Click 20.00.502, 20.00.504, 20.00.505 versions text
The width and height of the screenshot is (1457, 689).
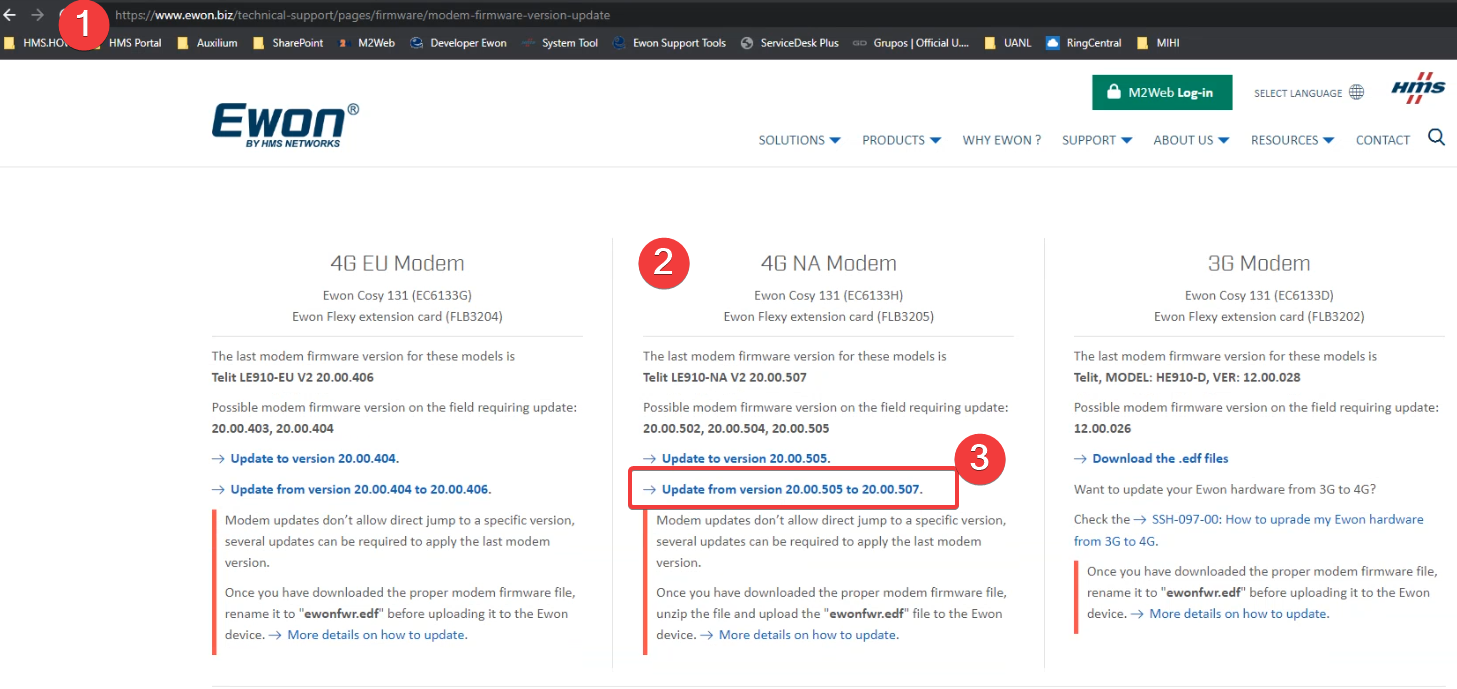(736, 428)
